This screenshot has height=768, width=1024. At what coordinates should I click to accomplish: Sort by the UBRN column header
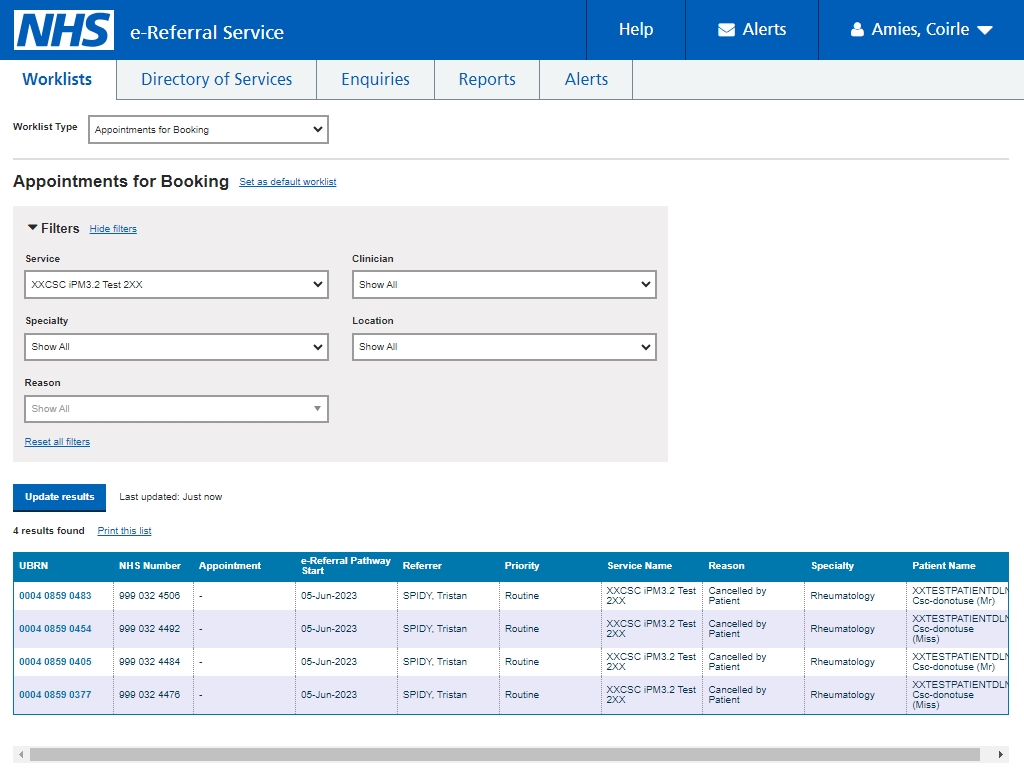pyautogui.click(x=33, y=566)
